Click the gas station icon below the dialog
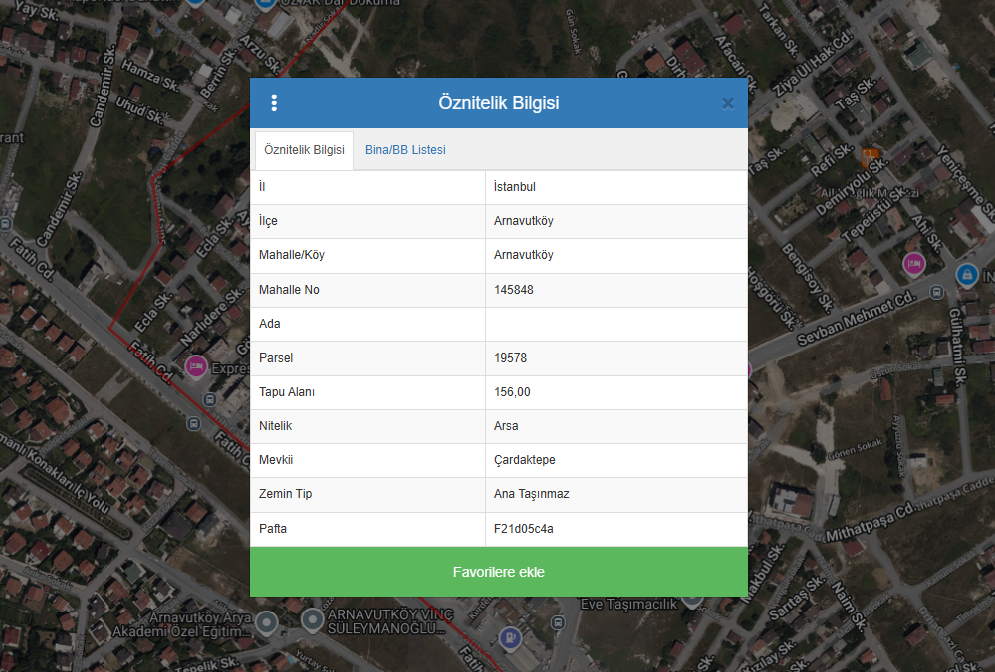The width and height of the screenshot is (995, 672). [x=510, y=635]
